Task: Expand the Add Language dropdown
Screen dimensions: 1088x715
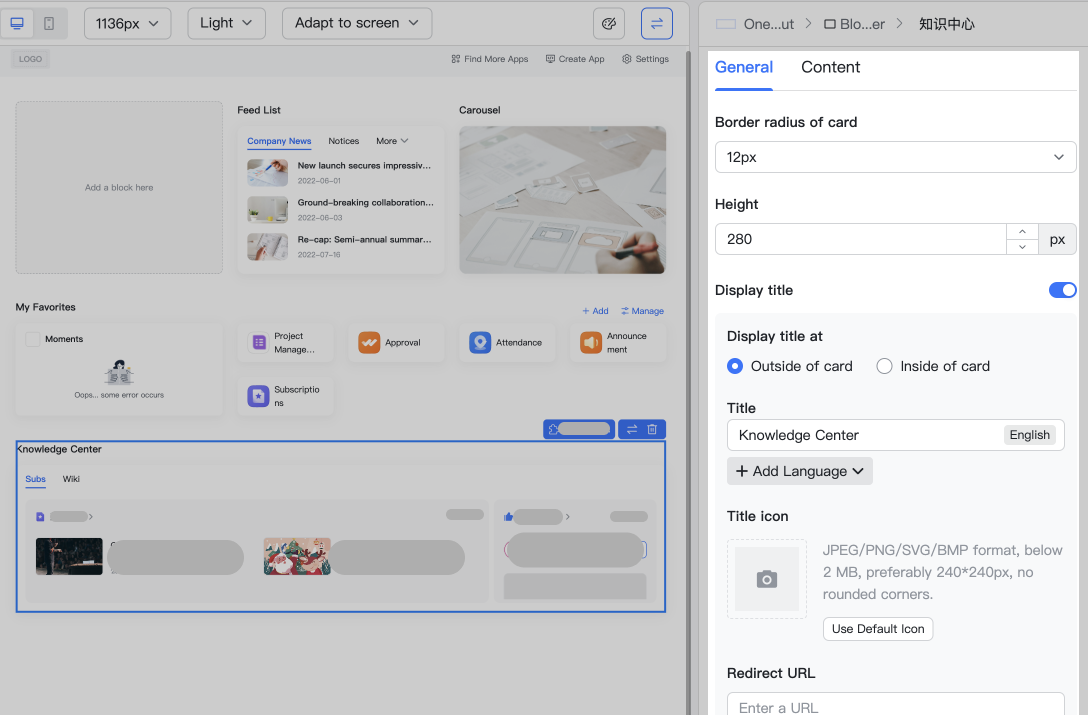Action: click(x=800, y=471)
